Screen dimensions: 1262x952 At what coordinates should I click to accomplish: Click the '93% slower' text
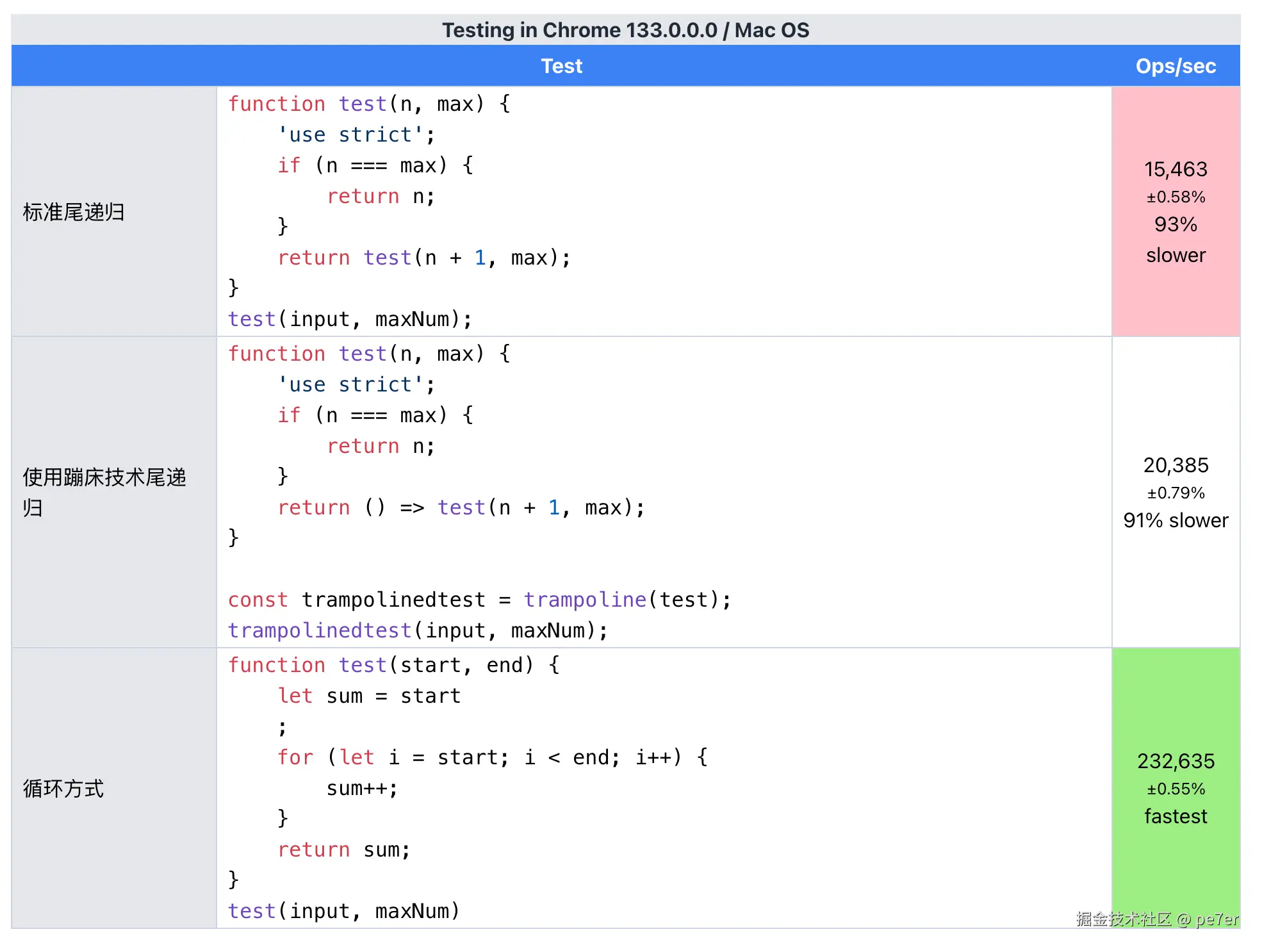tap(1175, 239)
